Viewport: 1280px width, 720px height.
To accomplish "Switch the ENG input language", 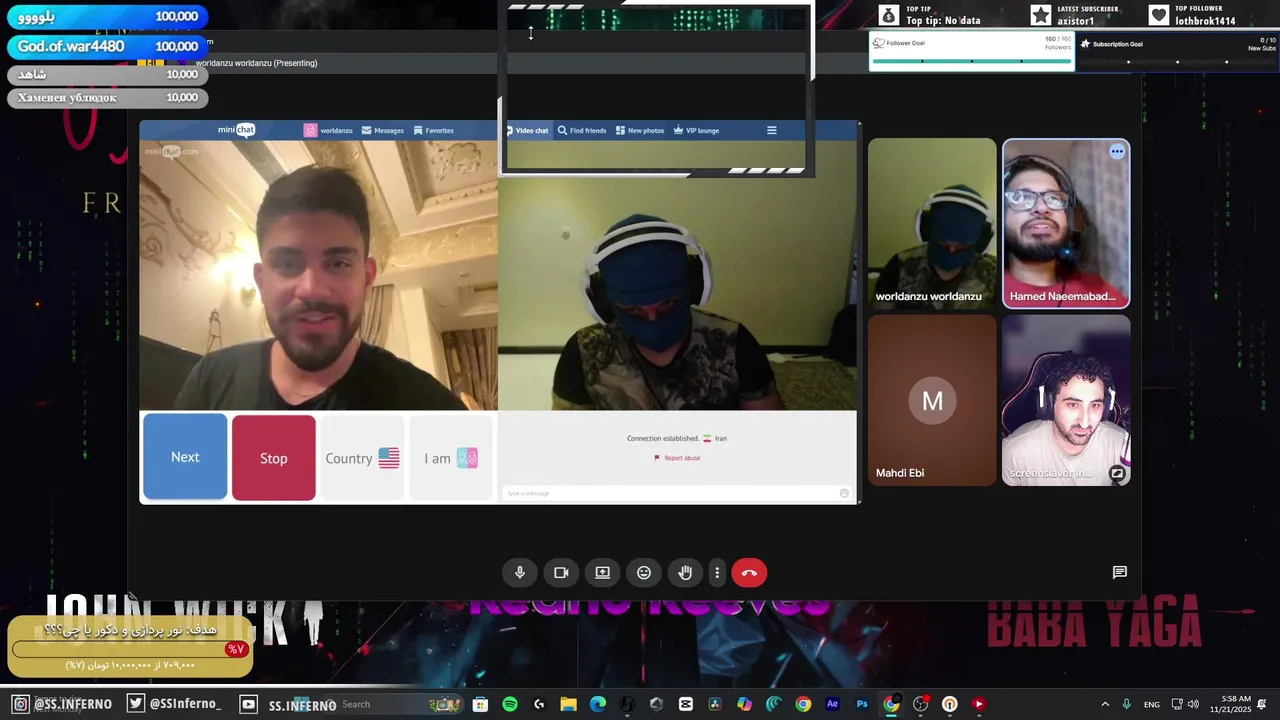I will point(1152,704).
